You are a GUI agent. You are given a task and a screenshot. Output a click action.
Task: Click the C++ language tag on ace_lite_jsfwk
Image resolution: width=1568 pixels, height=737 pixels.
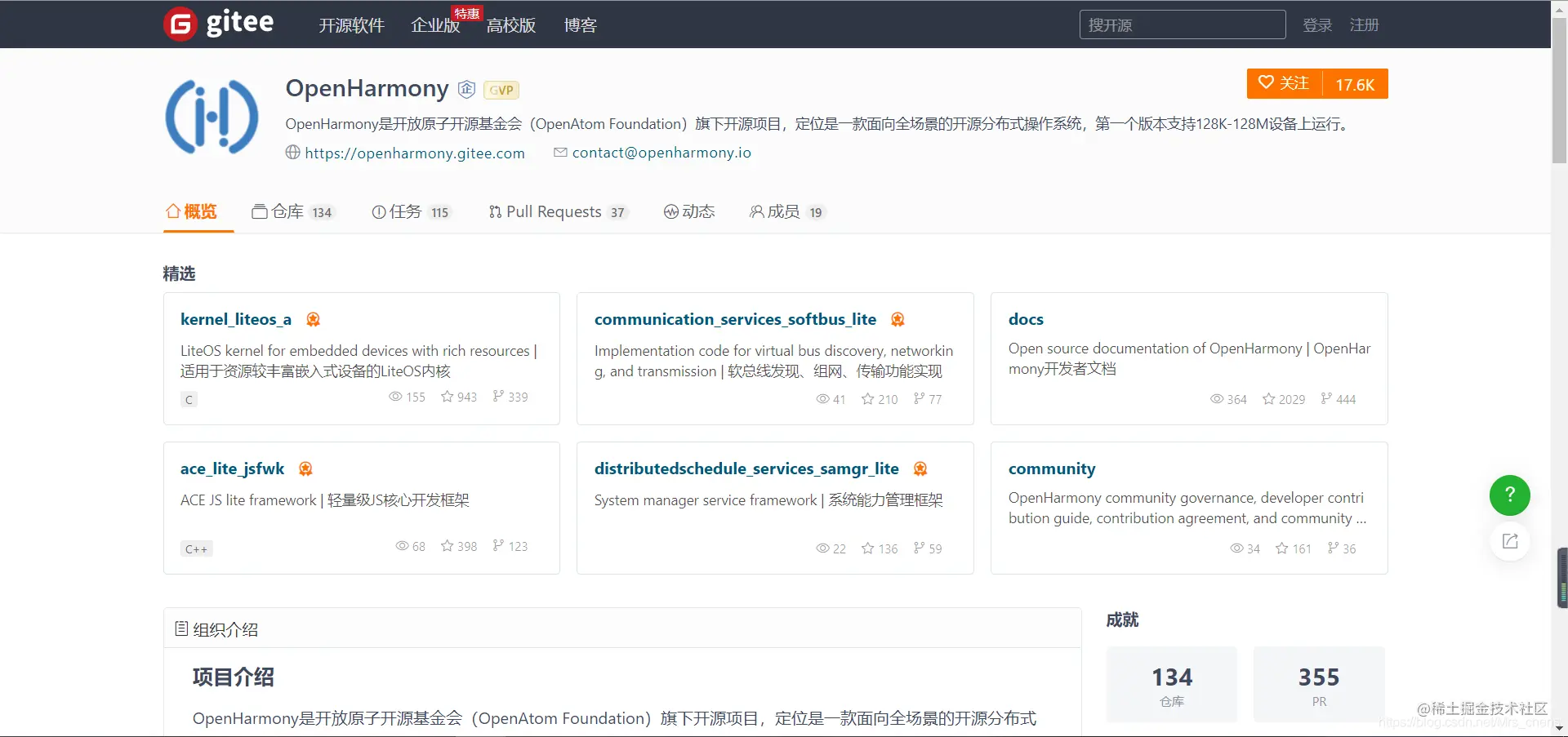196,549
